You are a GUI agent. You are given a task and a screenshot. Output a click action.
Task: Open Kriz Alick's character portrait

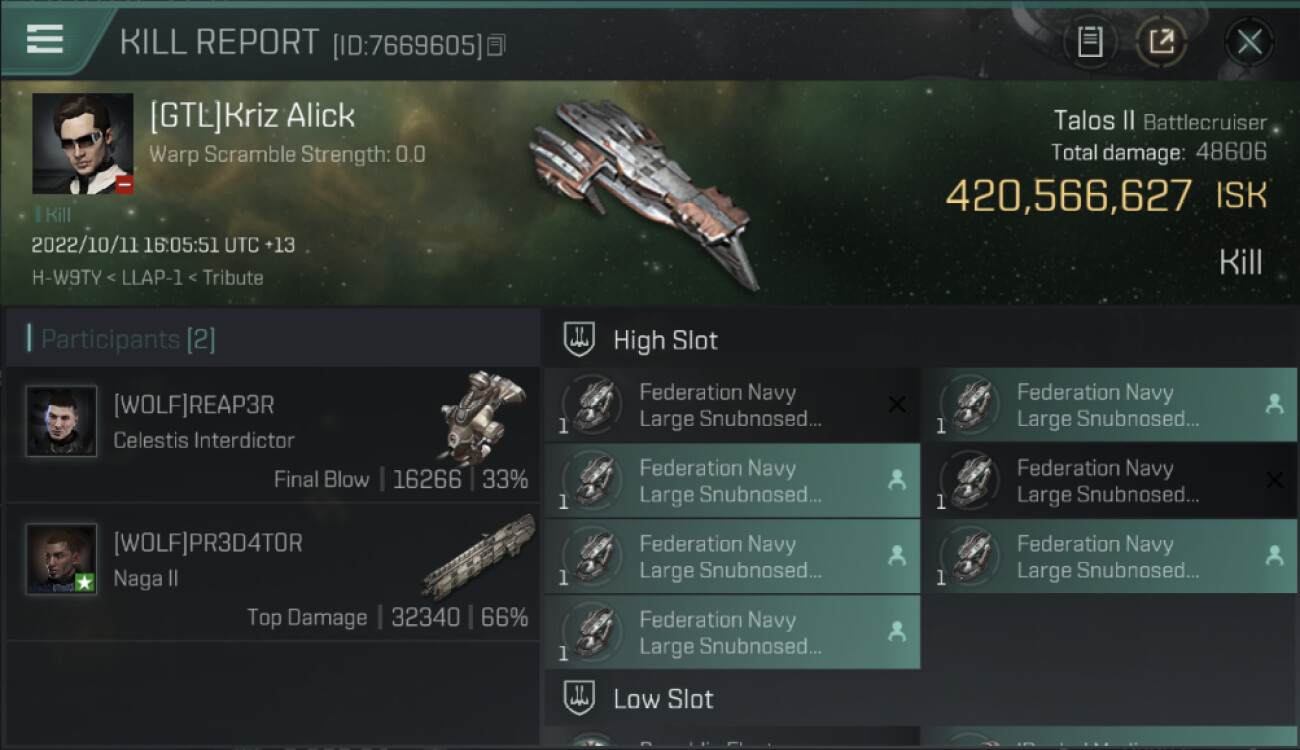[83, 144]
